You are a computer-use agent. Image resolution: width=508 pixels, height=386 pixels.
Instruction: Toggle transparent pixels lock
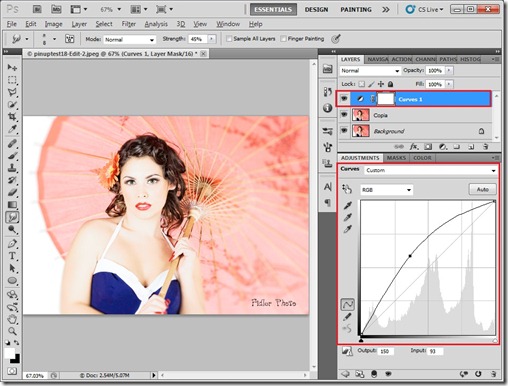[362, 84]
